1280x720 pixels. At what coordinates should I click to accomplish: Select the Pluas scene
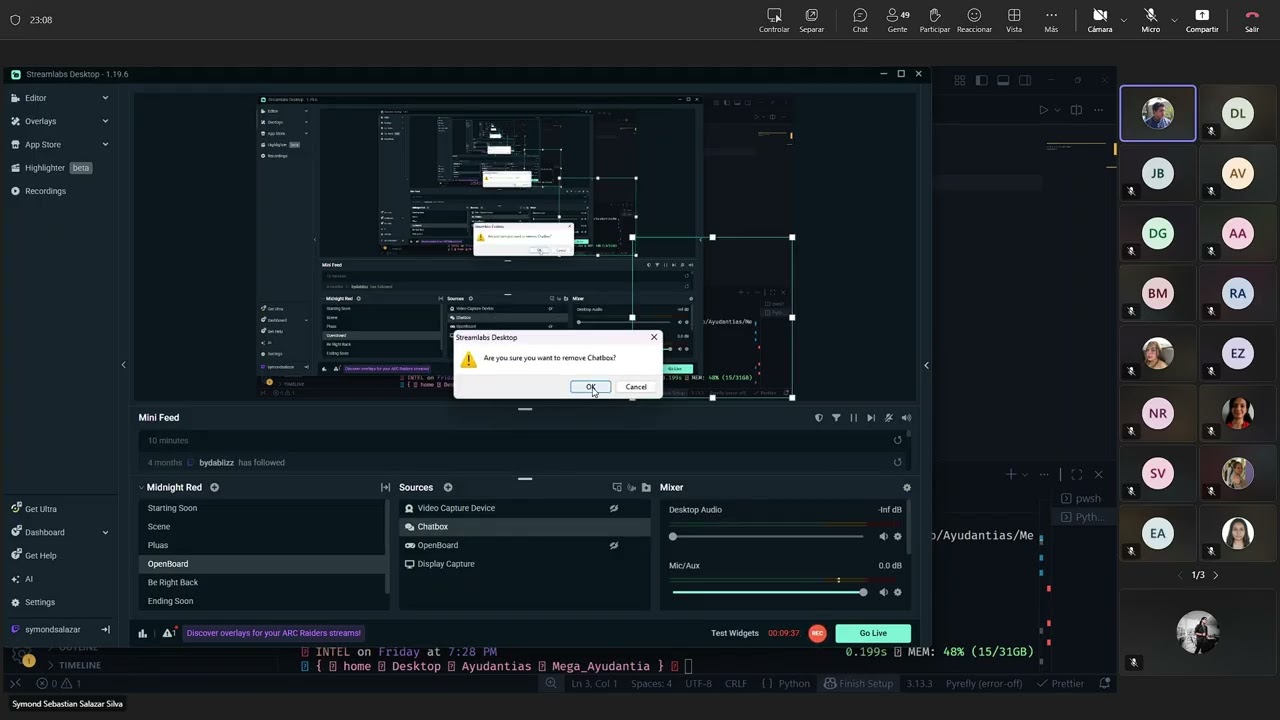pos(262,545)
